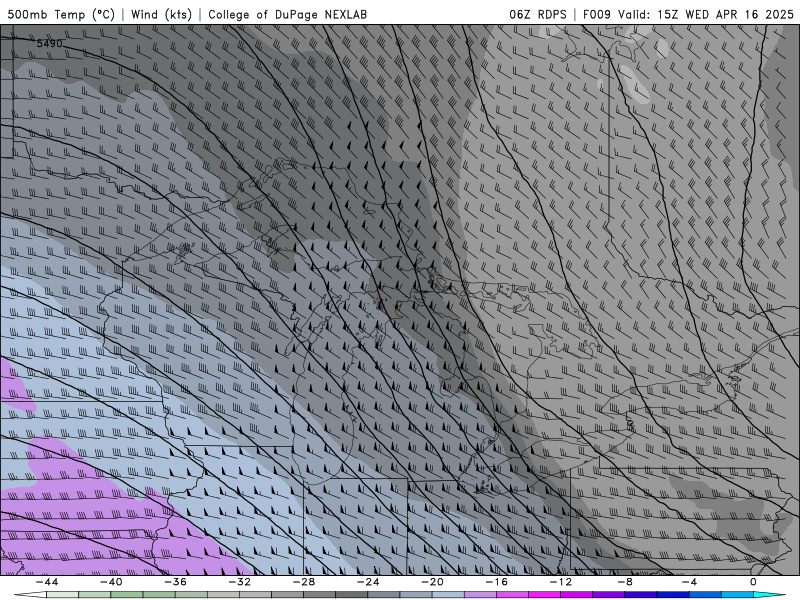The height and width of the screenshot is (600, 800).
Task: Click the 'College of DuPage NEXLAB' credit
Action: click(287, 14)
